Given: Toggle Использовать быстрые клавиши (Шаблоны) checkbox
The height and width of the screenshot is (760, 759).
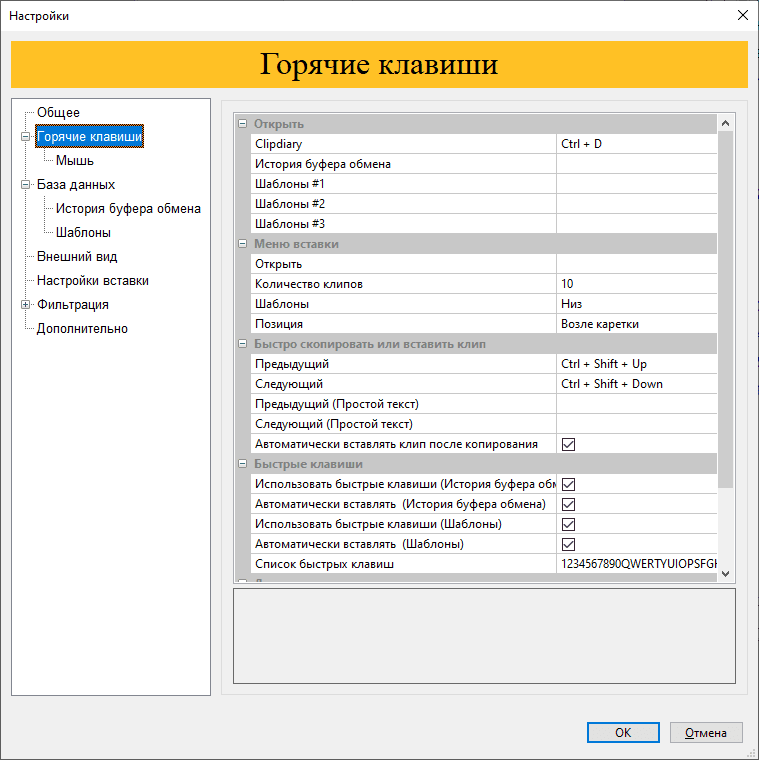Looking at the screenshot, I should click(568, 524).
